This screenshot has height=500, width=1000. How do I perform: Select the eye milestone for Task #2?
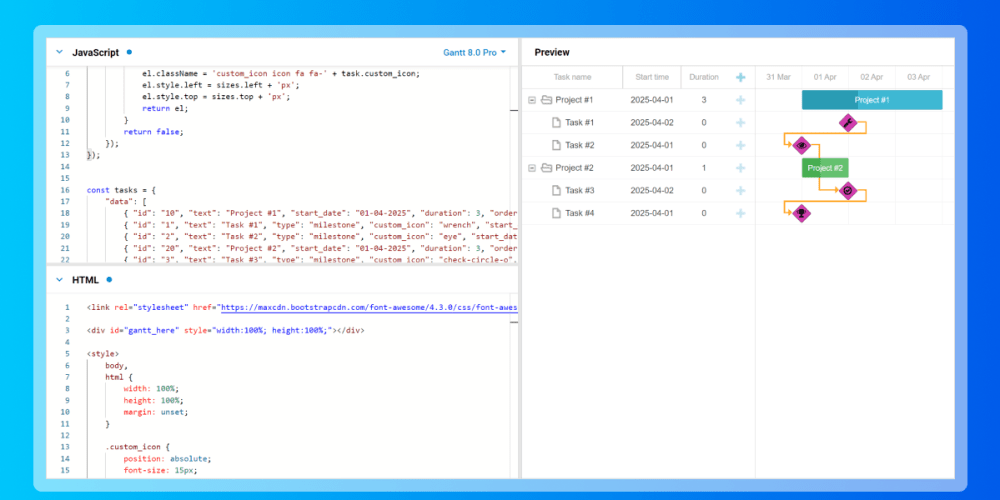[x=801, y=145]
